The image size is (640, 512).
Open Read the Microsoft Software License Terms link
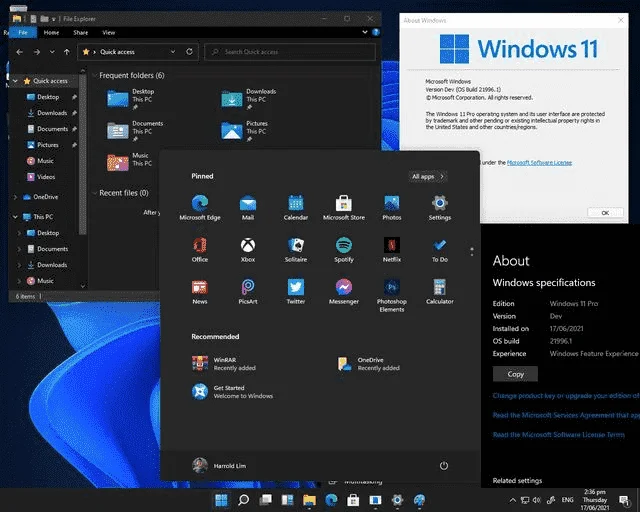point(558,435)
